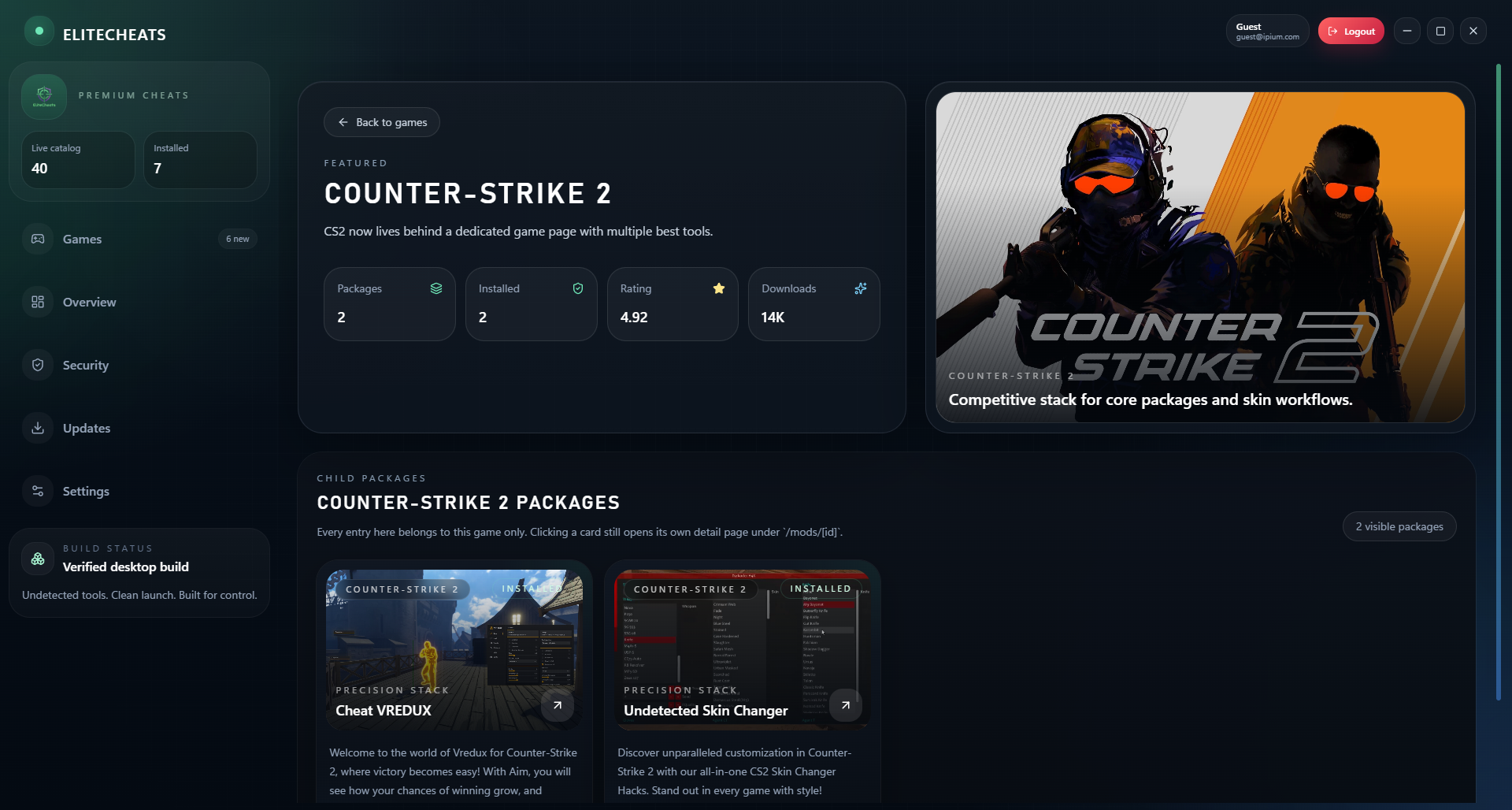Click the INSTALLED tag on Skin Changer card
This screenshot has height=810, width=1512.
[x=821, y=589]
